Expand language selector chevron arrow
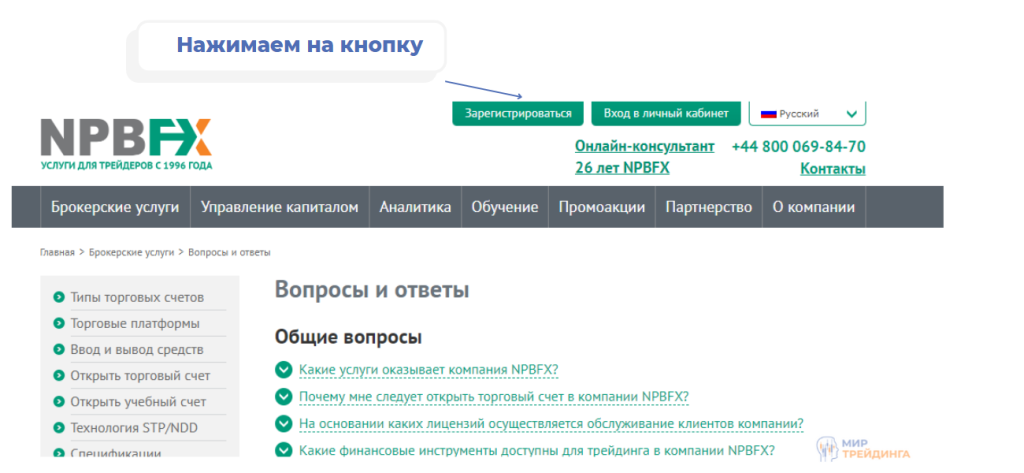This screenshot has width=1024, height=473. 851,114
